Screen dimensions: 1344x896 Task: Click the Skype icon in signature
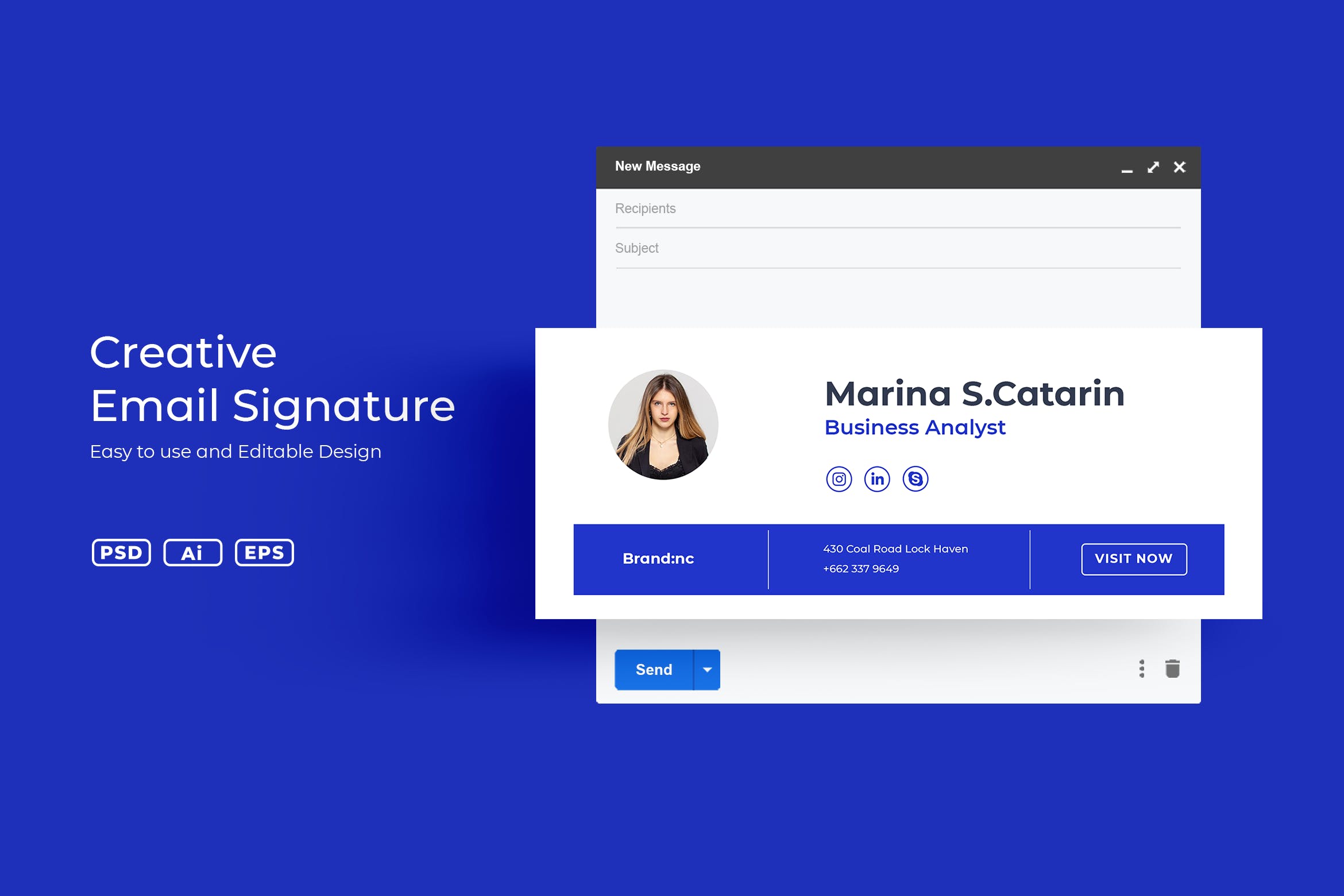(x=916, y=478)
